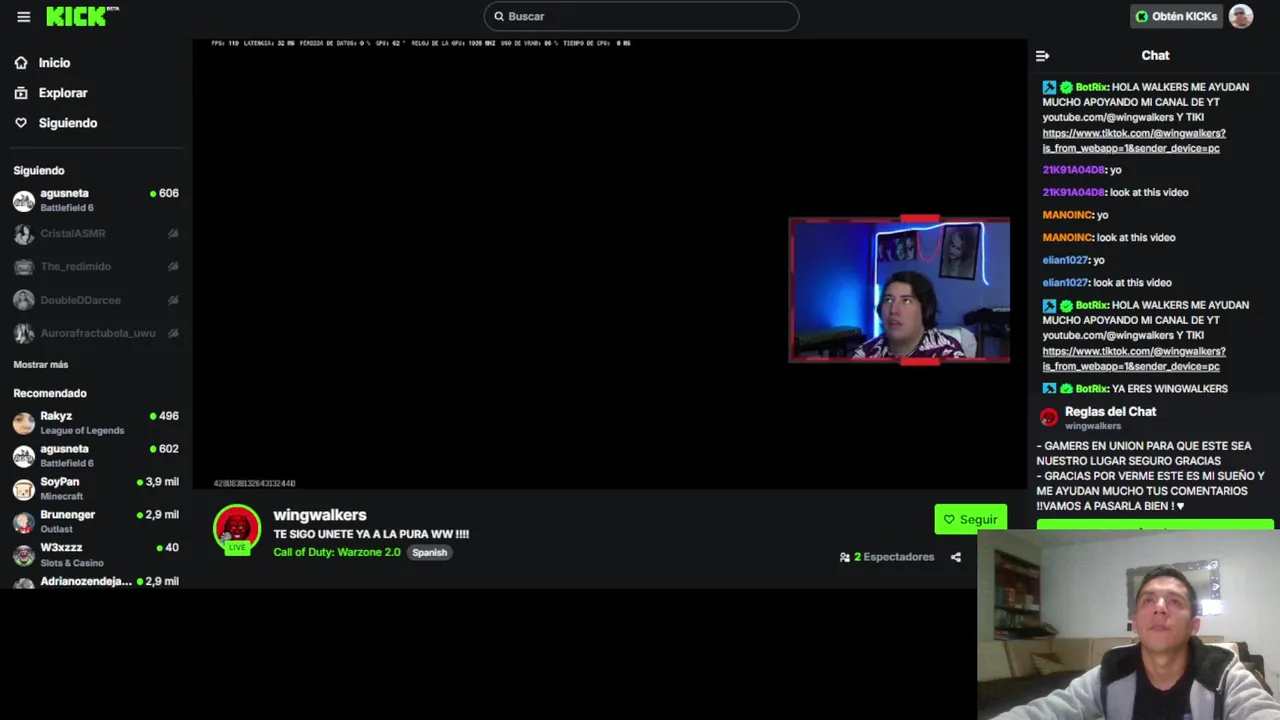Click MANOINC username saying yo
Screen dimensions: 1280x720
coord(1067,215)
